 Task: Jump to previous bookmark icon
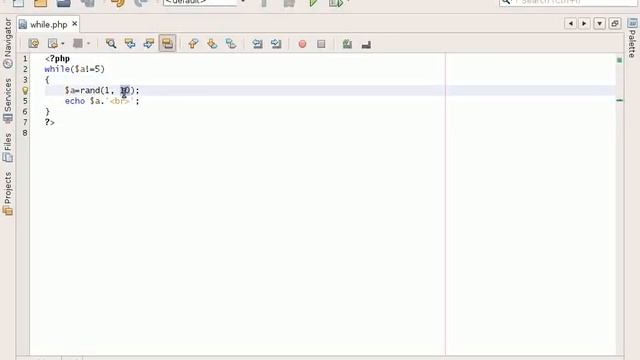(x=193, y=44)
